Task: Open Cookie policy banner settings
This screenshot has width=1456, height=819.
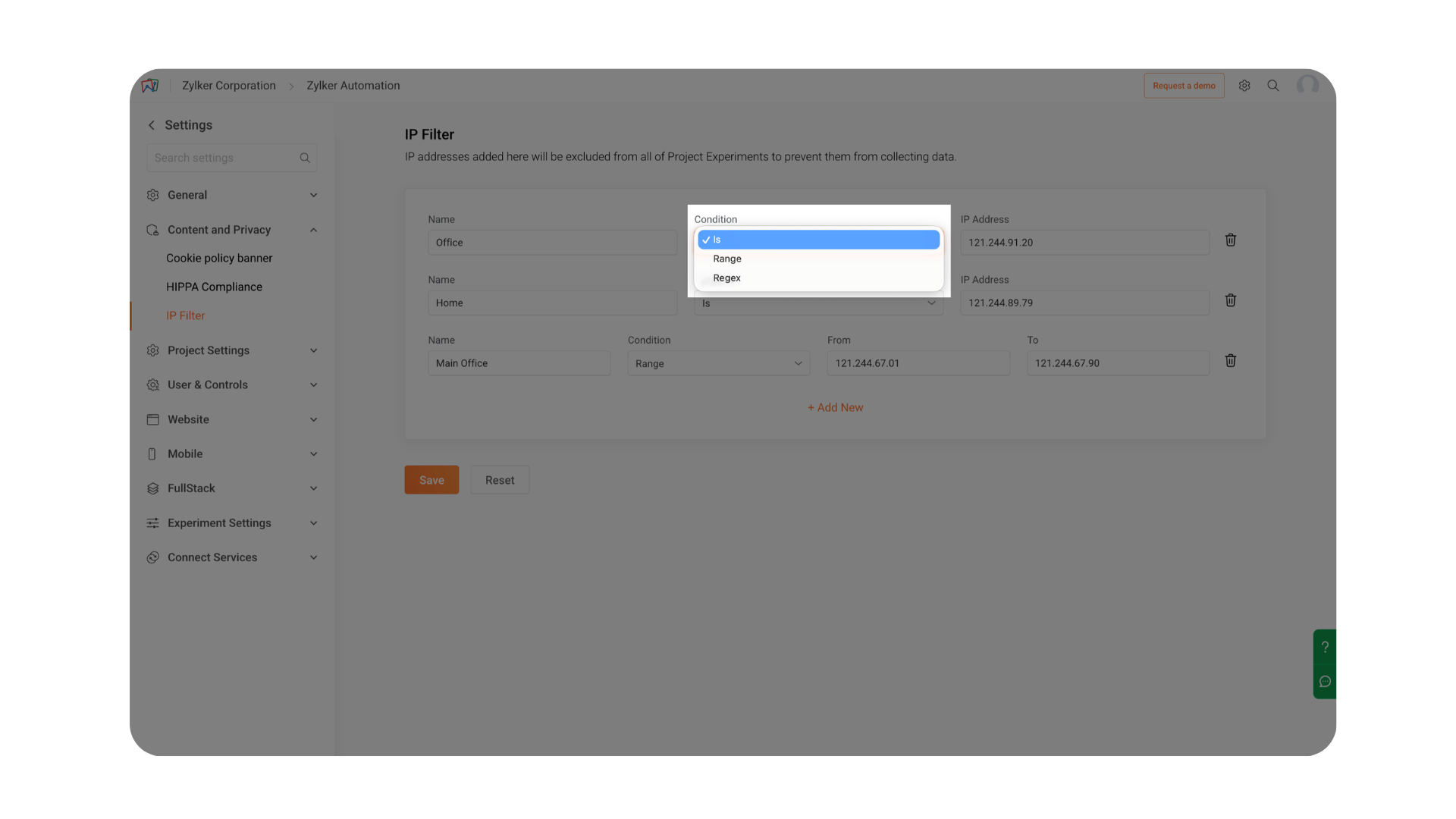Action: pos(219,258)
